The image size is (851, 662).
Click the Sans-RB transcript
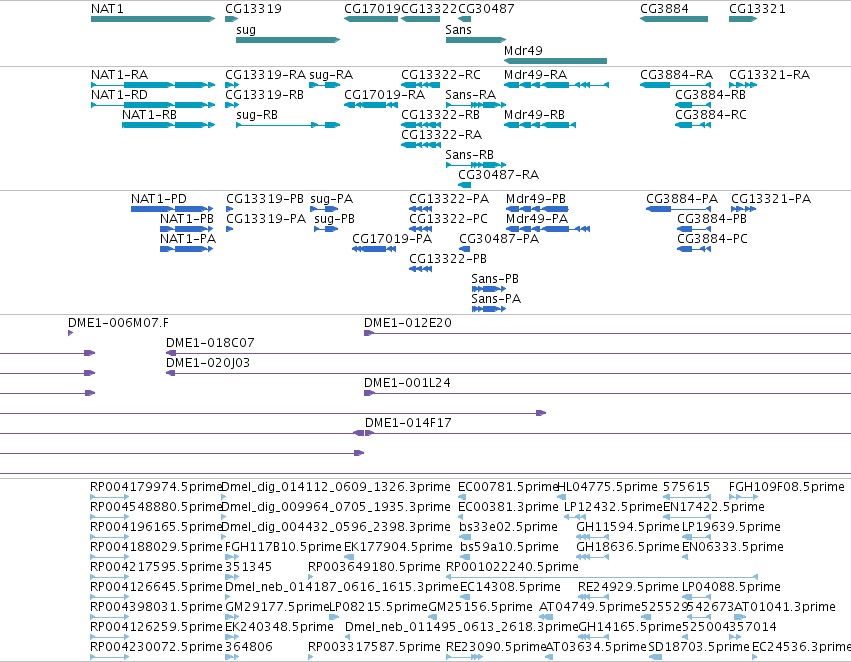[476, 164]
